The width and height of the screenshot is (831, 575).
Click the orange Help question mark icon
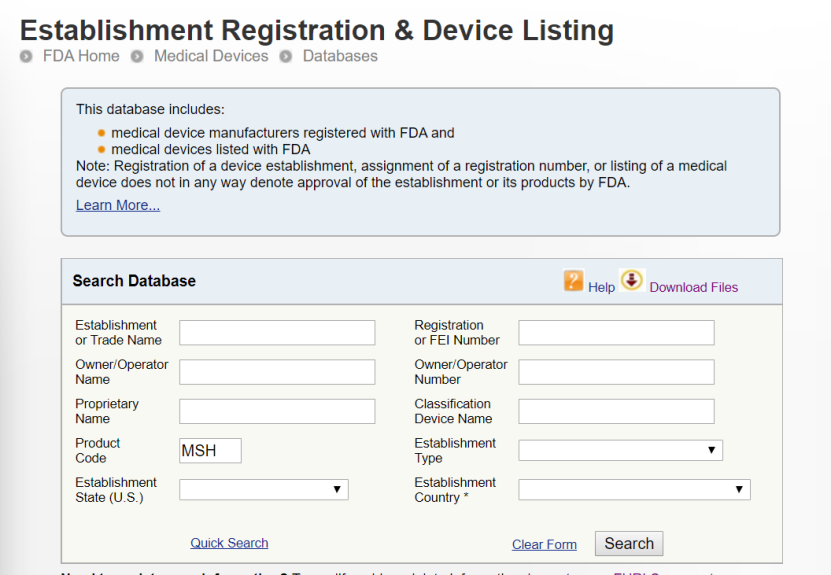click(573, 280)
